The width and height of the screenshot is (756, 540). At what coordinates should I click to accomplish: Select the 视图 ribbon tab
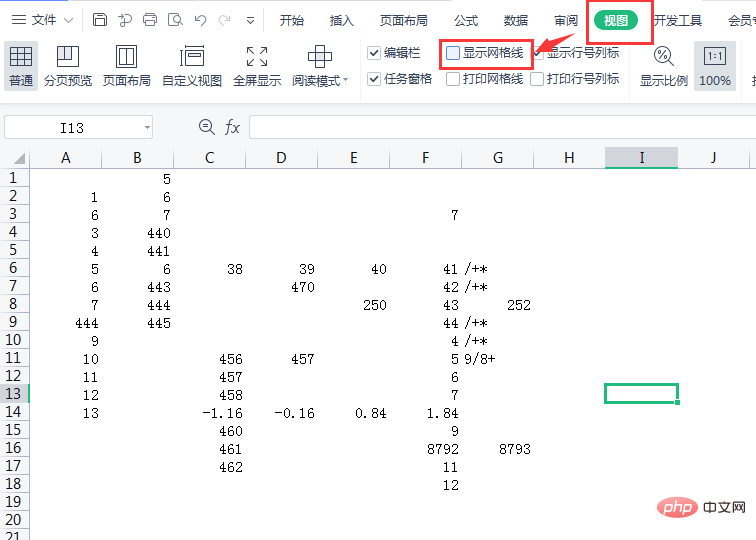click(616, 20)
